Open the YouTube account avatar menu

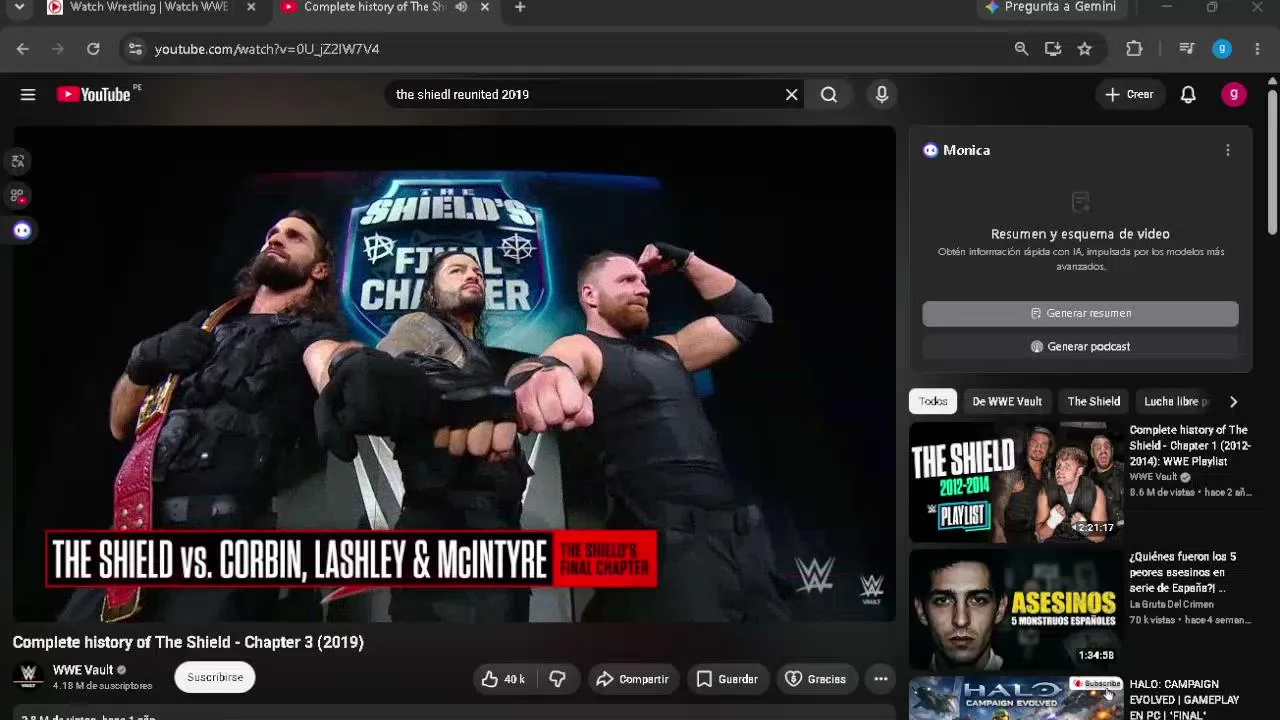pyautogui.click(x=1234, y=94)
